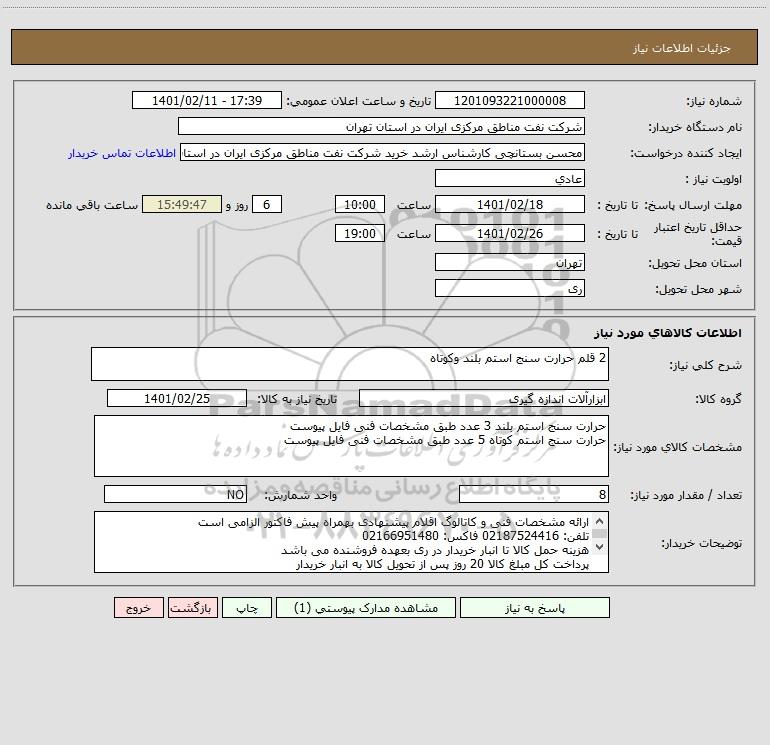Image resolution: width=770 pixels, height=745 pixels.
Task: Click goods need date 1401/02/25
Action: 177,399
